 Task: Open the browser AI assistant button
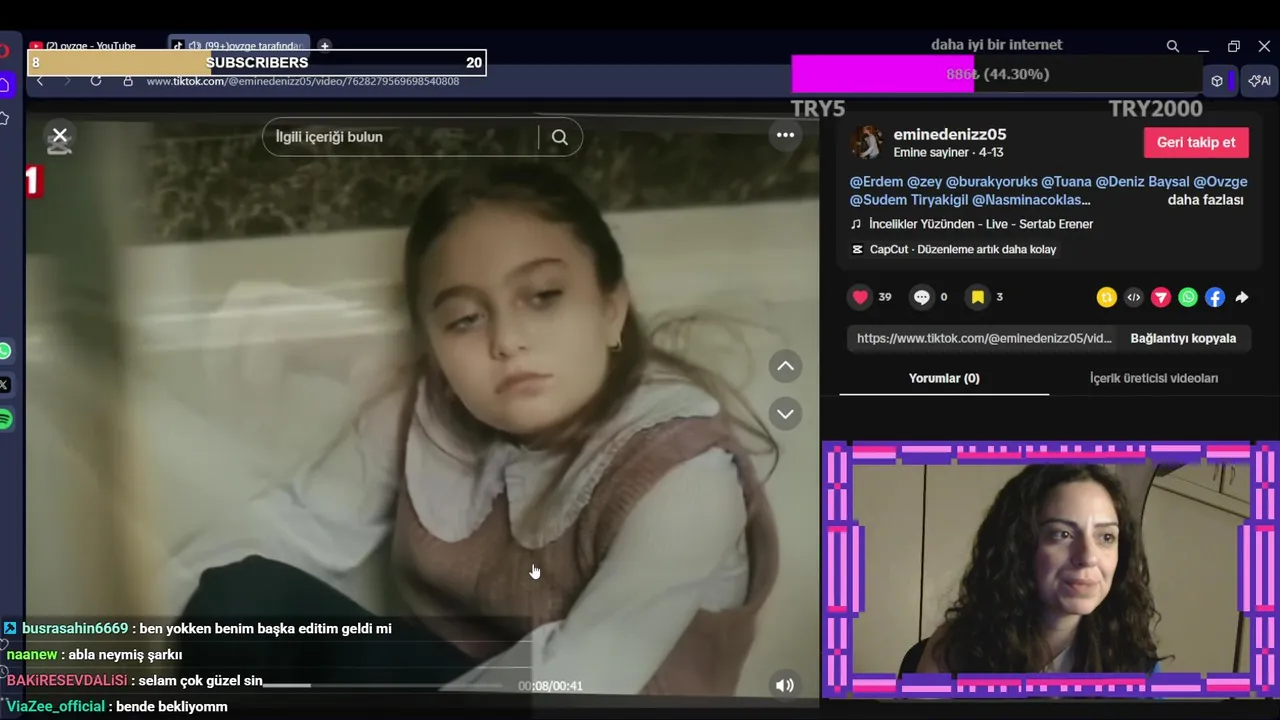tap(1260, 81)
